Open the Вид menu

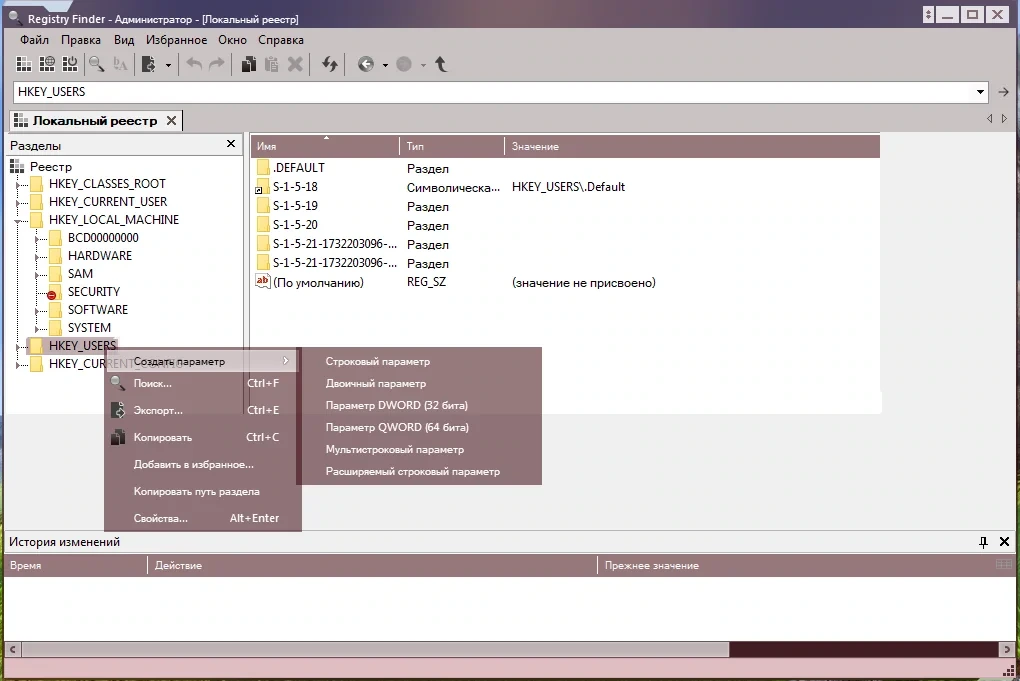(124, 40)
